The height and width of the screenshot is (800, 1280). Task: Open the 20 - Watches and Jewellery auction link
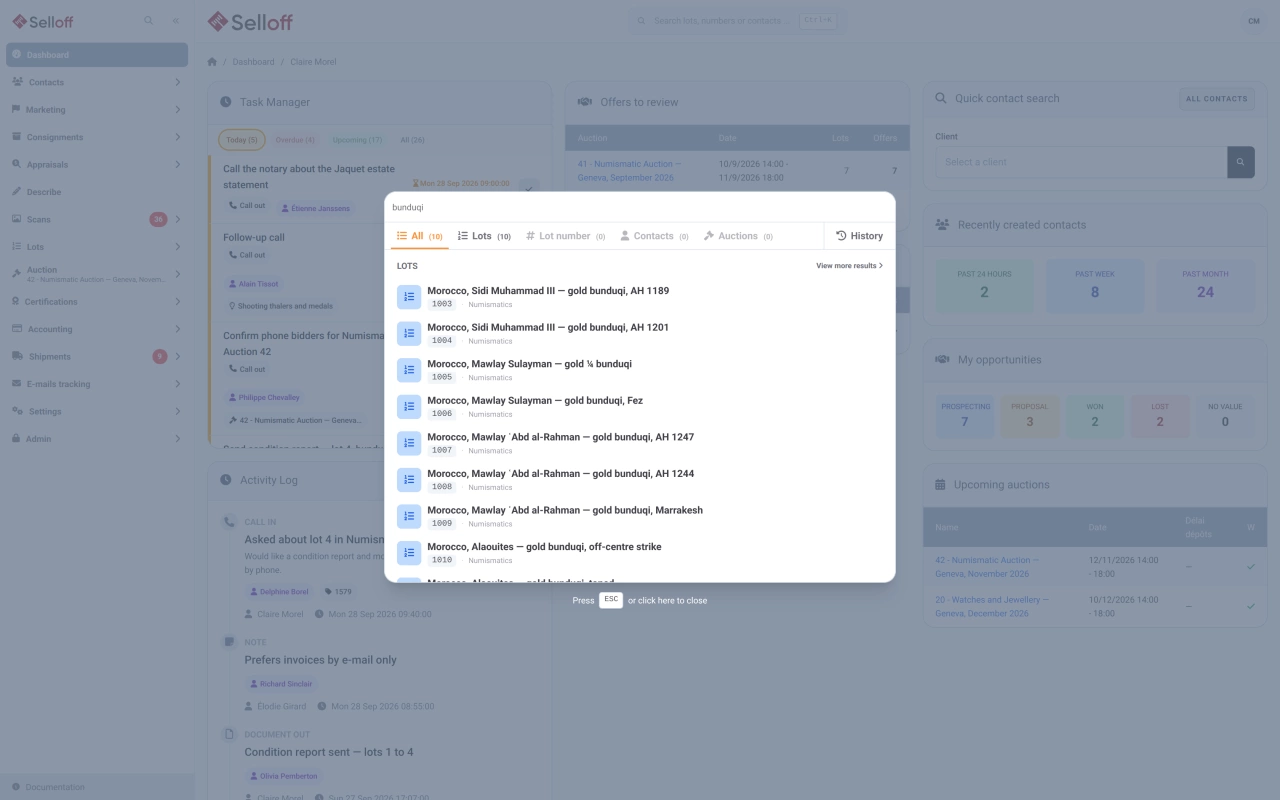992,607
